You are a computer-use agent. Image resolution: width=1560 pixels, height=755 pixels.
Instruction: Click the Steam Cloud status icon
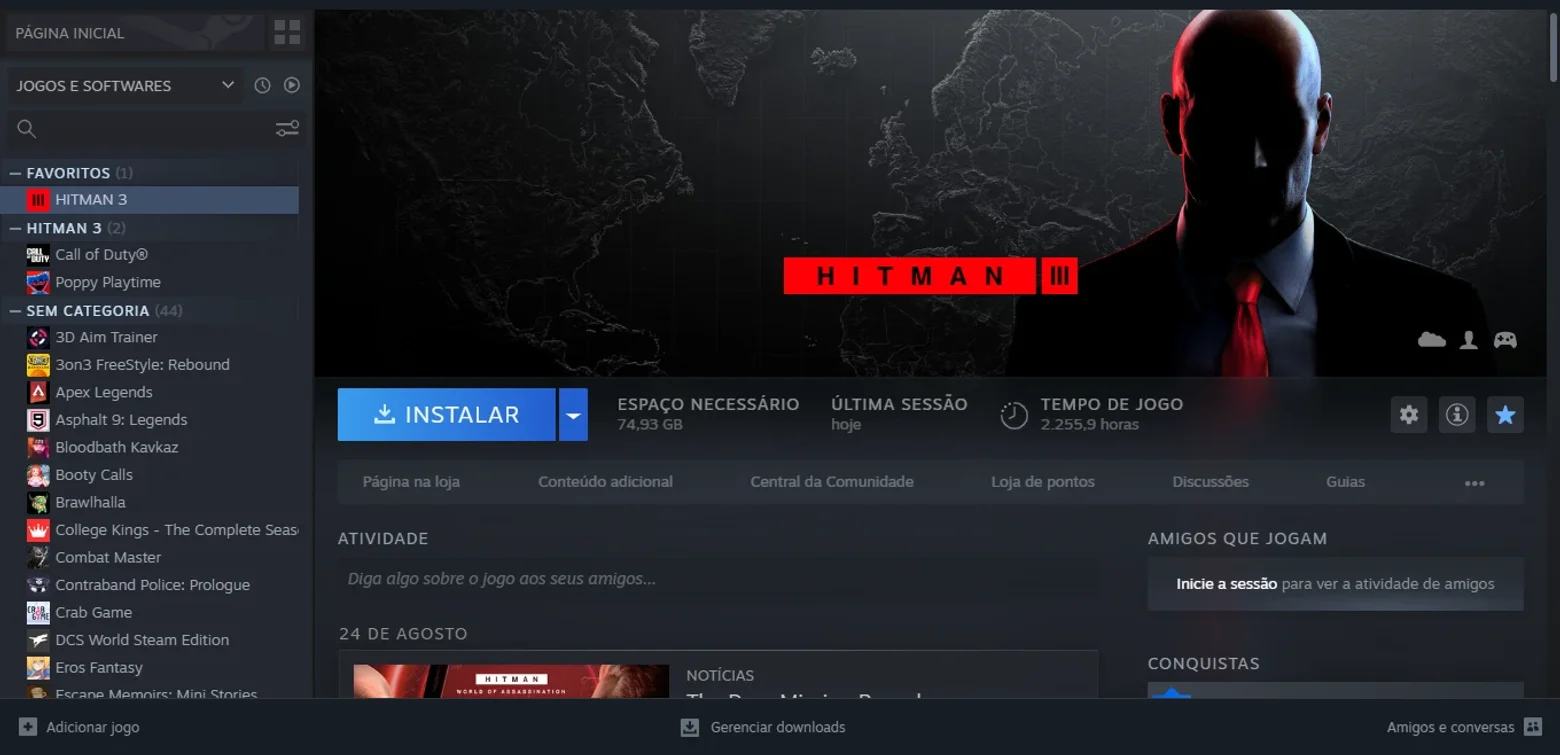pyautogui.click(x=1432, y=340)
